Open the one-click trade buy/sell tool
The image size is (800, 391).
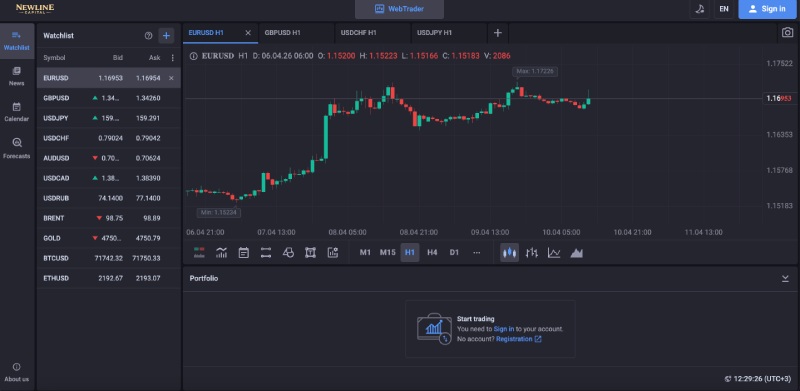(199, 252)
